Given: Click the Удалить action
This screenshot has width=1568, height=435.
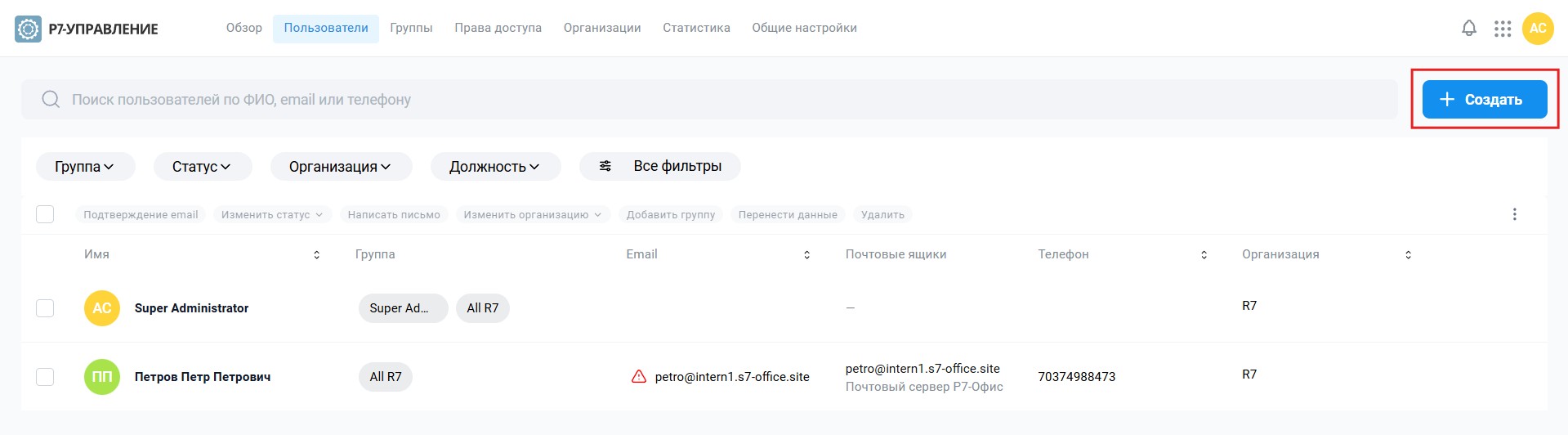Looking at the screenshot, I should point(882,215).
